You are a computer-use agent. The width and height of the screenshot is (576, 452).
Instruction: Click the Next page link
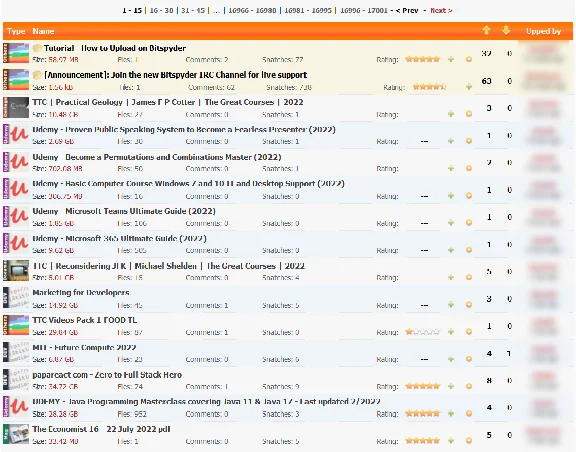[441, 10]
